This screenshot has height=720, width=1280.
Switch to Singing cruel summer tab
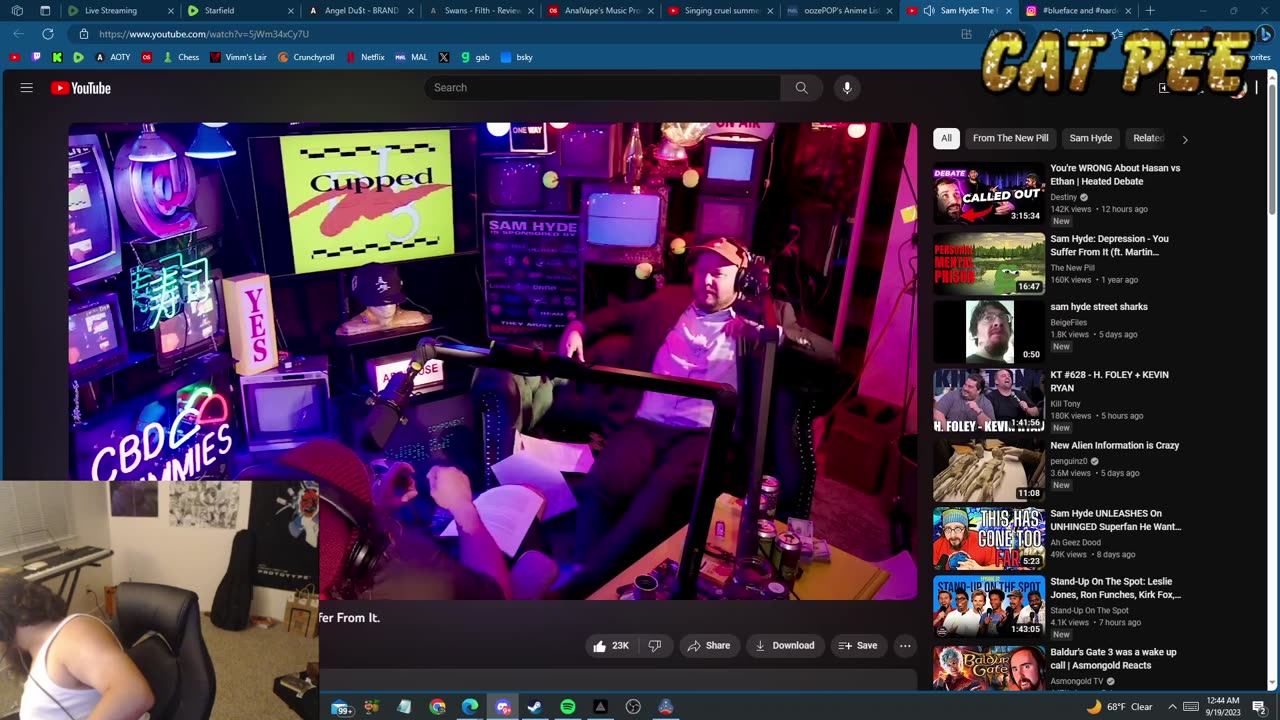pos(720,11)
